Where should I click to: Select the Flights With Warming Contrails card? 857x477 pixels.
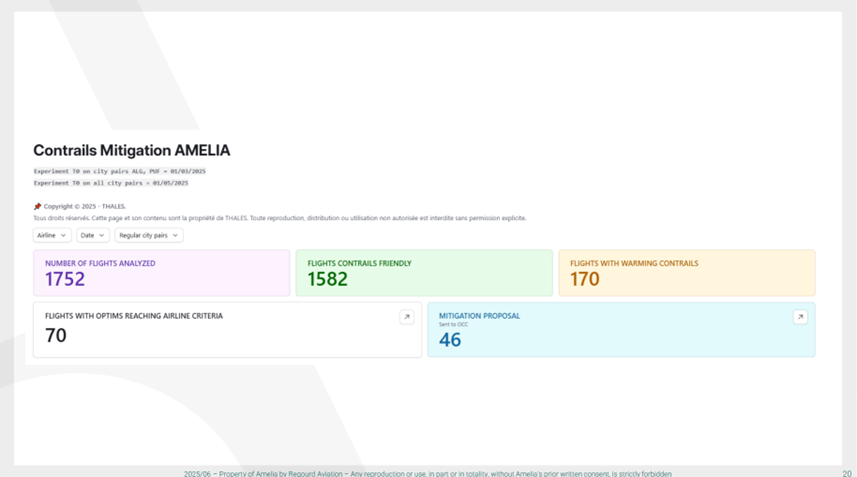tap(686, 273)
